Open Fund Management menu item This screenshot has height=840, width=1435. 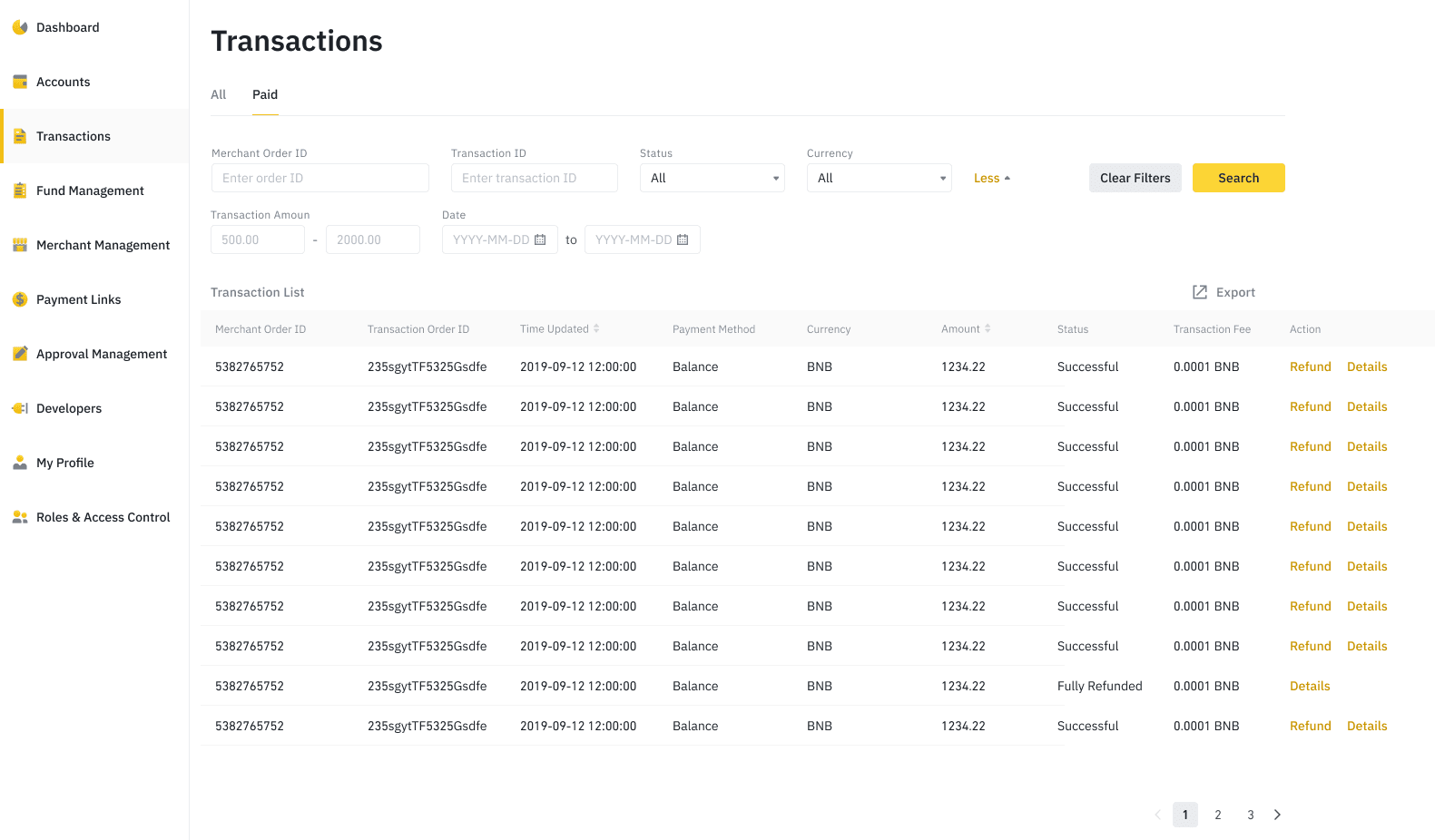[94, 190]
